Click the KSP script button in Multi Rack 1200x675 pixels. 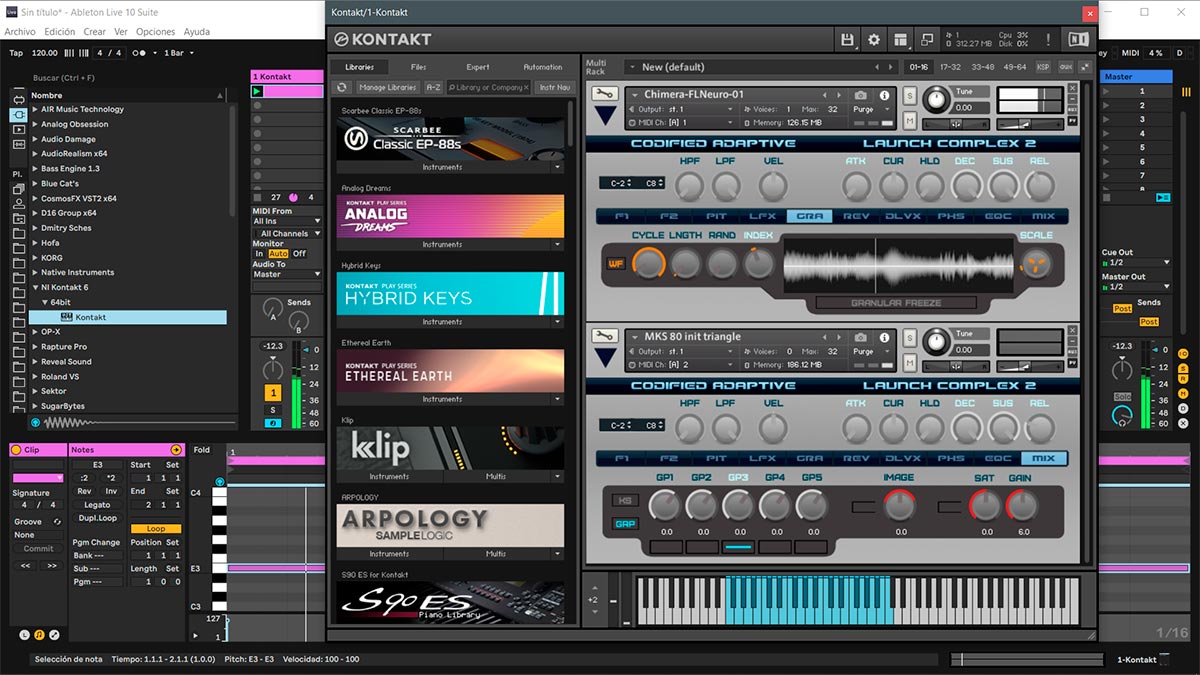pos(1044,67)
